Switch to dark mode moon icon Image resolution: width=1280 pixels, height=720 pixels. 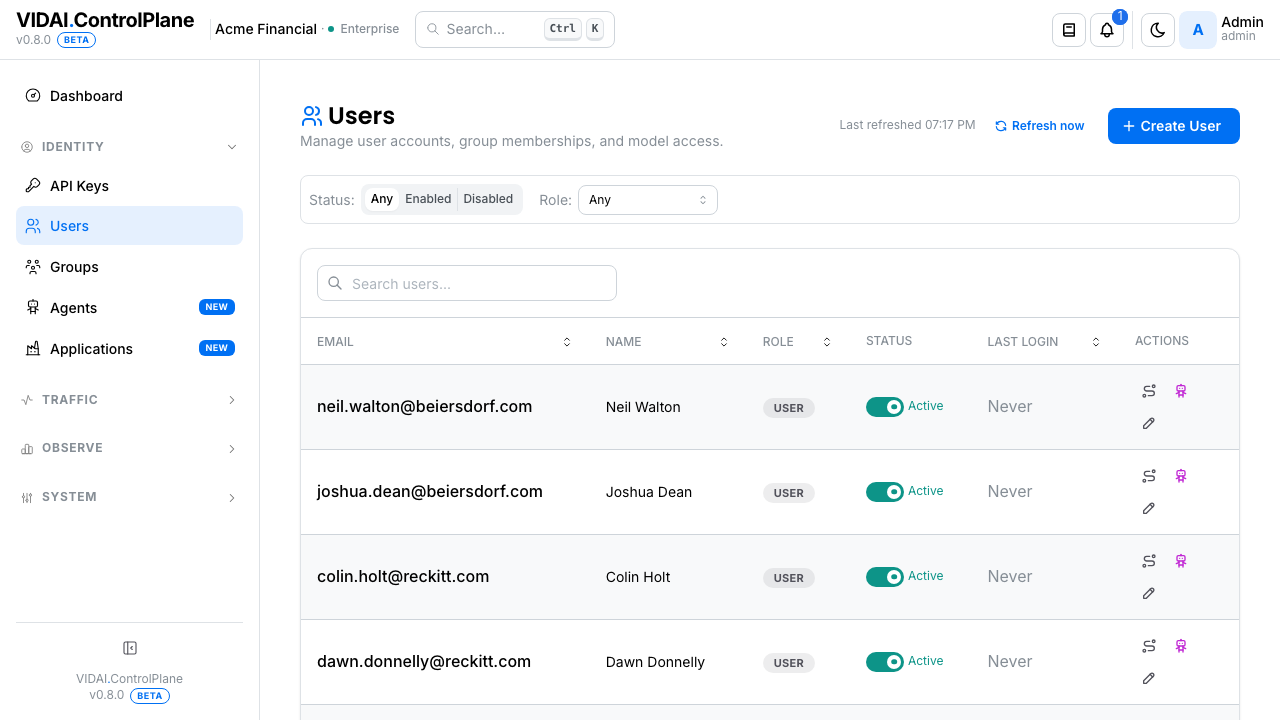(x=1158, y=30)
